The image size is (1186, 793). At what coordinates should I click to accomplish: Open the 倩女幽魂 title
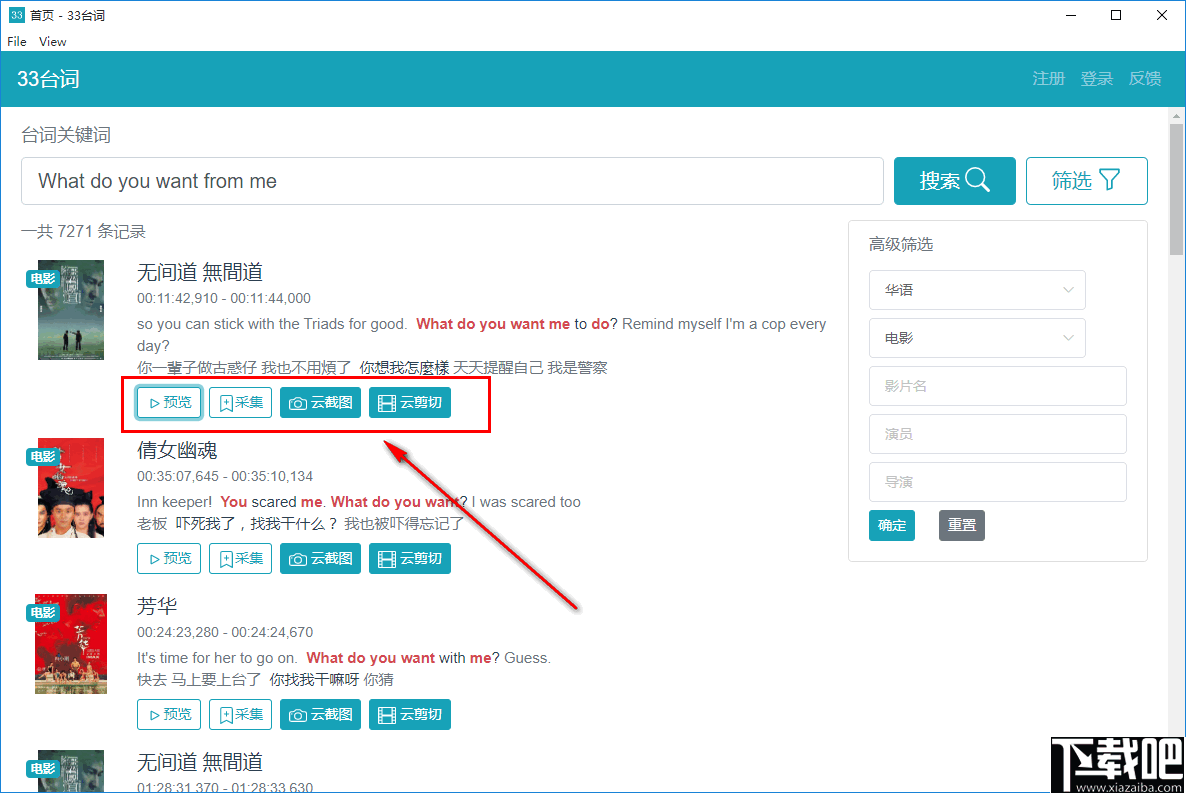tap(177, 450)
